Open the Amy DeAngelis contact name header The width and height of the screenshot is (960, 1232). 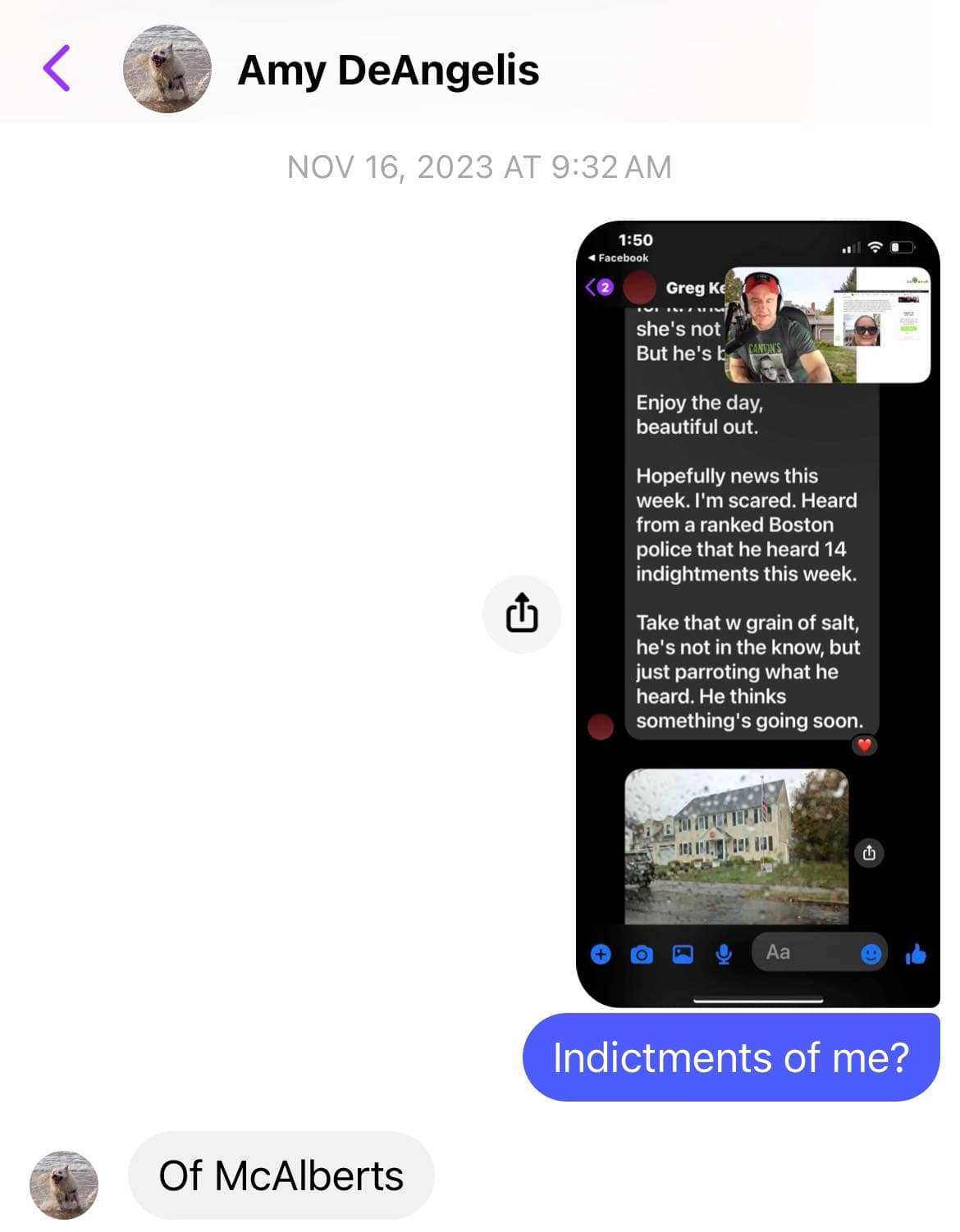click(x=388, y=70)
